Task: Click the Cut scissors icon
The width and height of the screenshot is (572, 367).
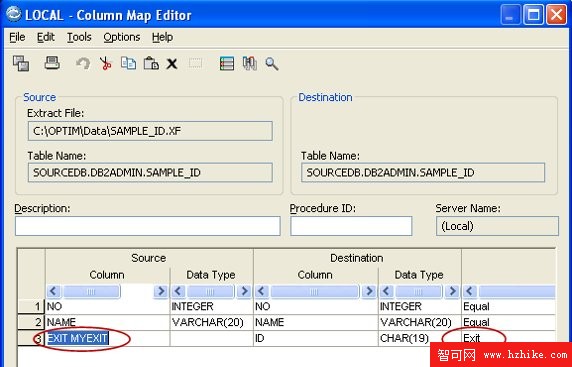Action: [105, 64]
